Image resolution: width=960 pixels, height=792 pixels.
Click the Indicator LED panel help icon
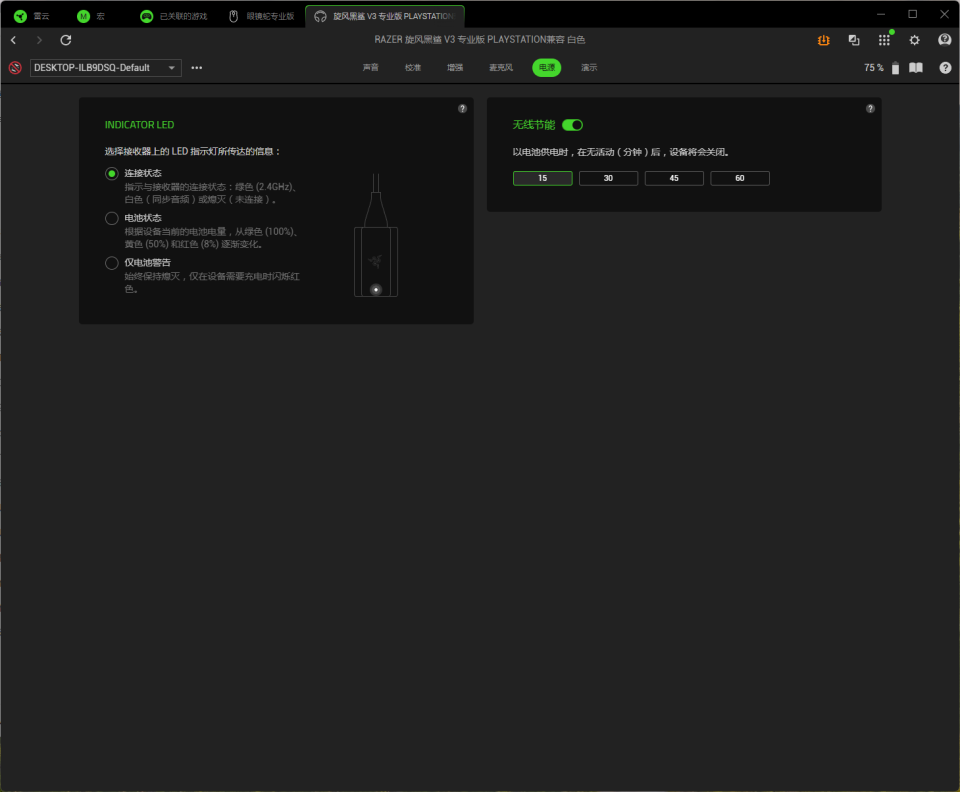(462, 108)
